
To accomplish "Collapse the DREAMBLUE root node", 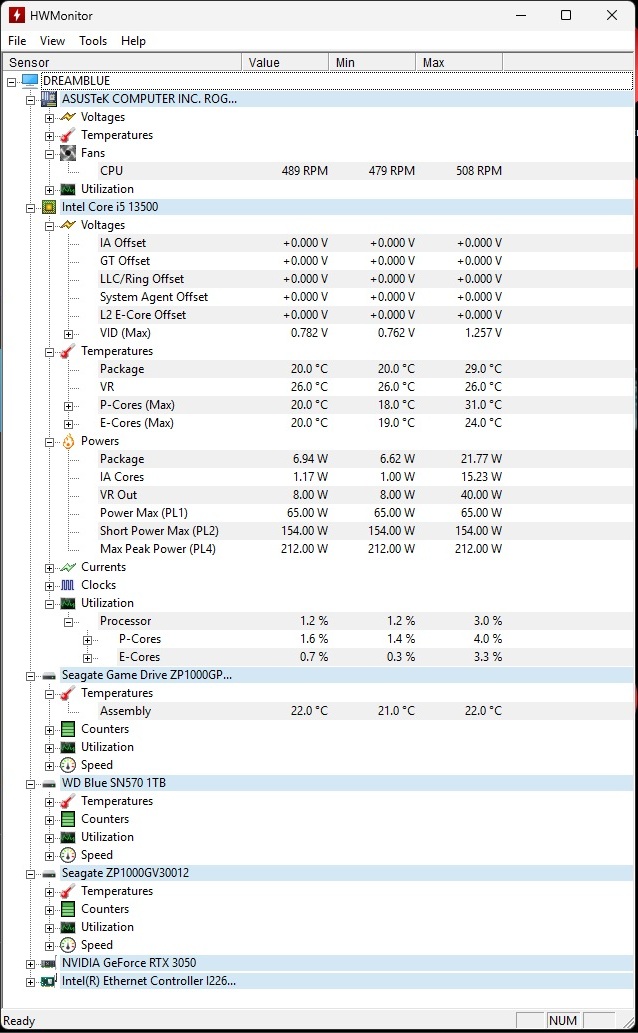I will click(11, 82).
